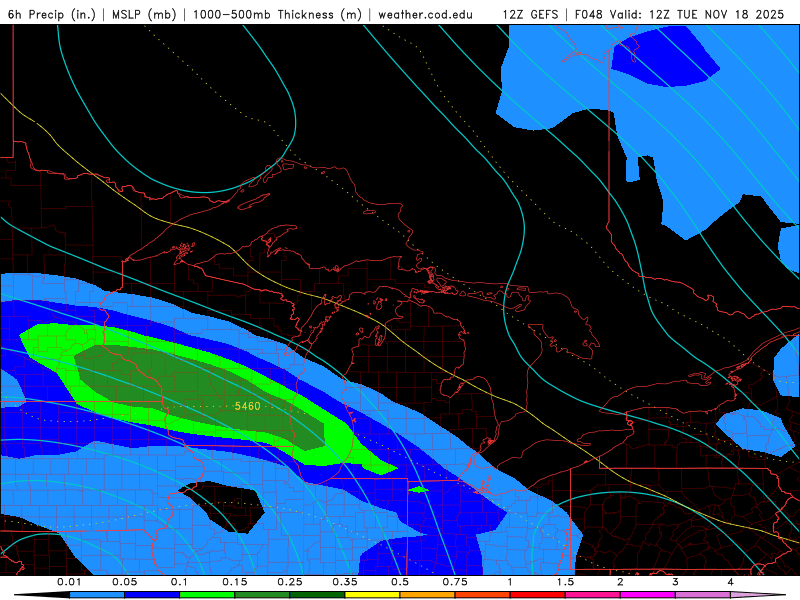The height and width of the screenshot is (600, 800).
Task: Click the 1.5 color bar label
Action: point(565,582)
